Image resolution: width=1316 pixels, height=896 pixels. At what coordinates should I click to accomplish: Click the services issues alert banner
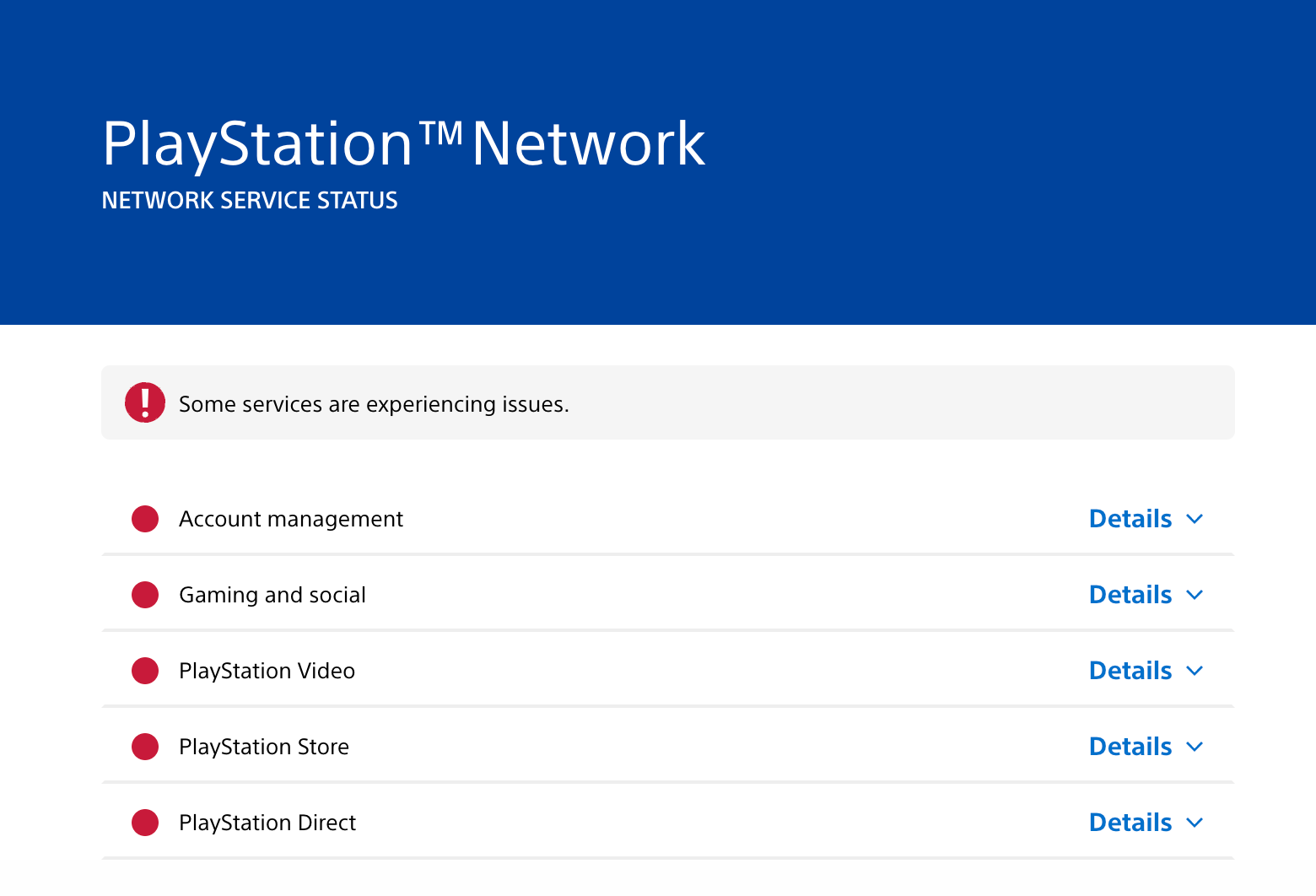(667, 402)
